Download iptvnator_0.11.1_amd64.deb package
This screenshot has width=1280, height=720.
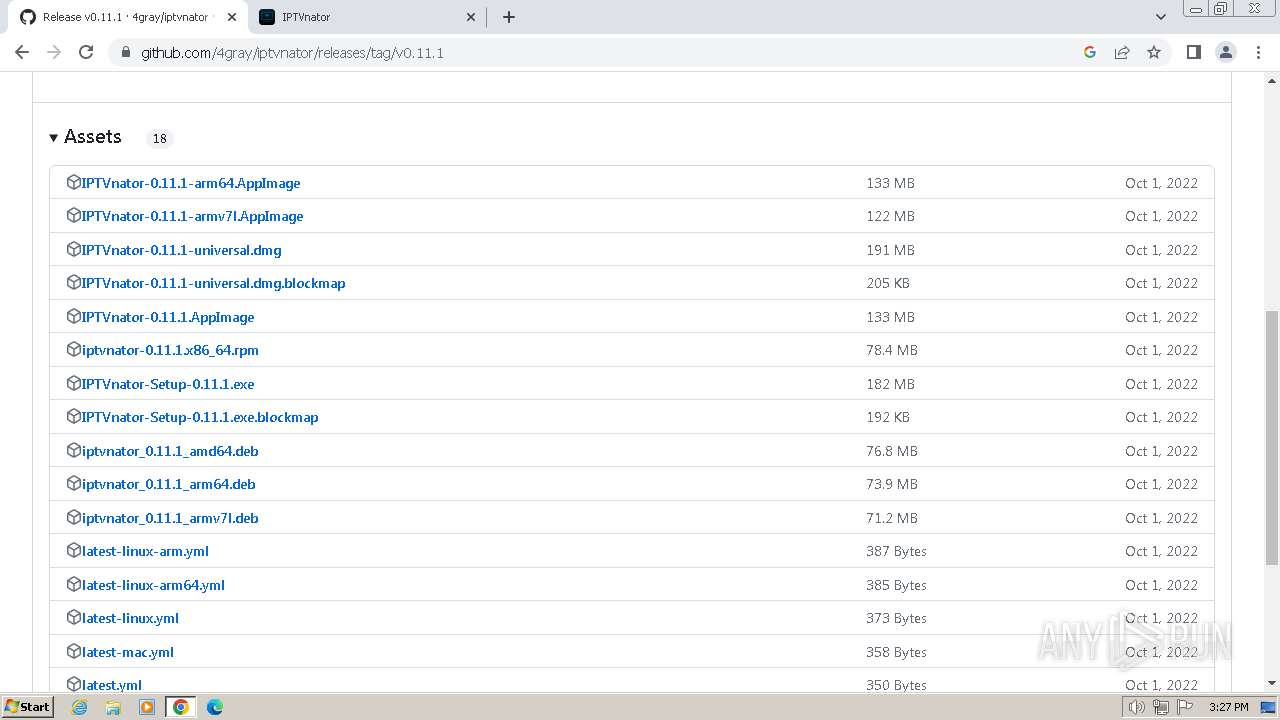point(170,451)
